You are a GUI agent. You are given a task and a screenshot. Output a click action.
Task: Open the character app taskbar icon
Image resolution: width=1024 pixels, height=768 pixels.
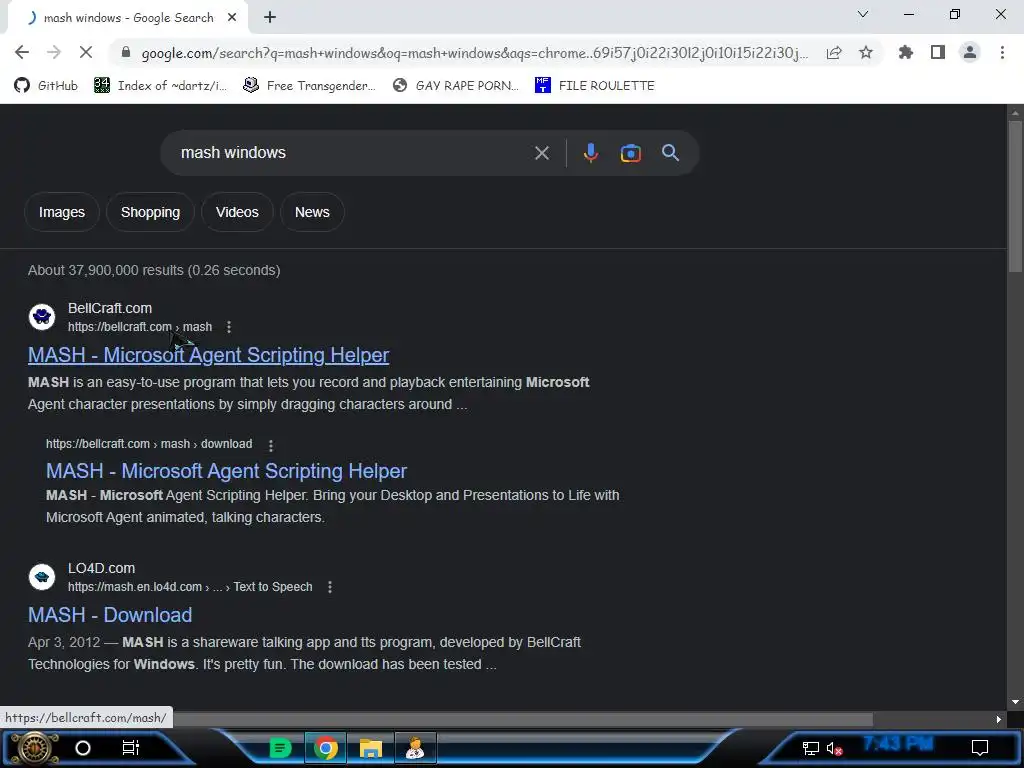[415, 748]
